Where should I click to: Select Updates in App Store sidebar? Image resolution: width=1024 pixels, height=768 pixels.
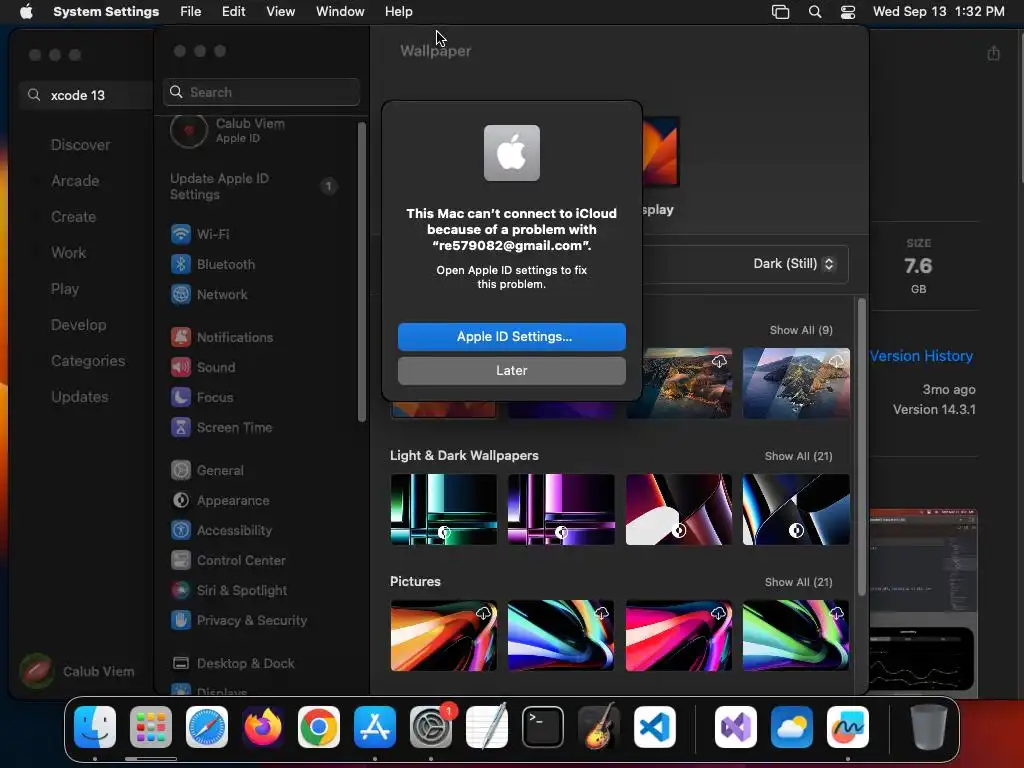click(80, 396)
